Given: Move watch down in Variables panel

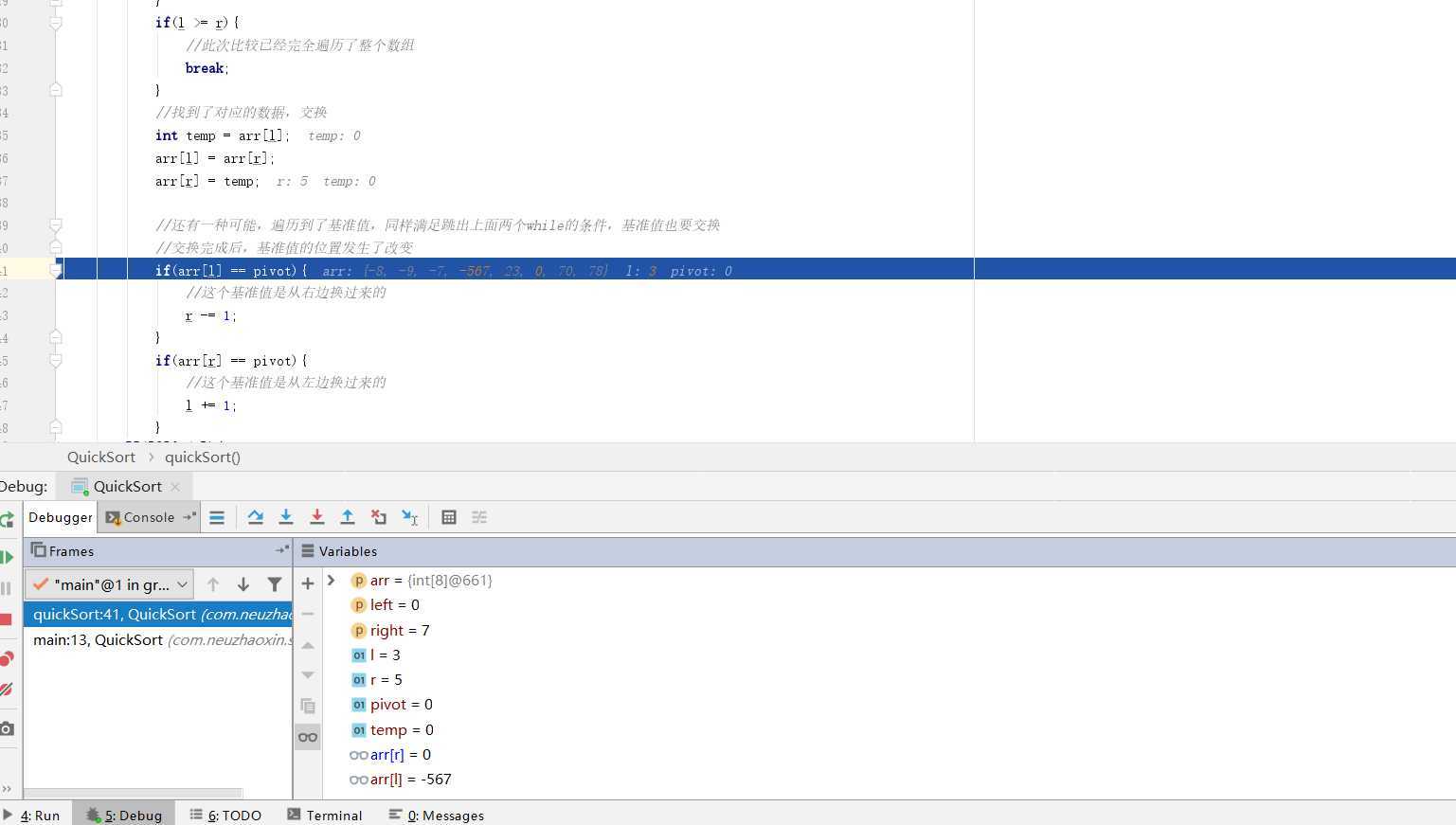Looking at the screenshot, I should click(x=308, y=675).
